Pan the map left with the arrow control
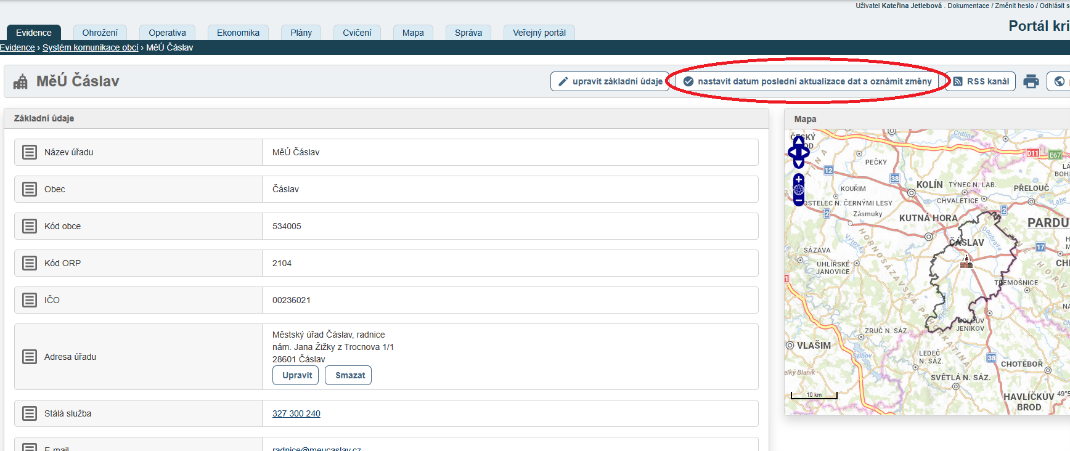1070x451 pixels. pos(790,153)
